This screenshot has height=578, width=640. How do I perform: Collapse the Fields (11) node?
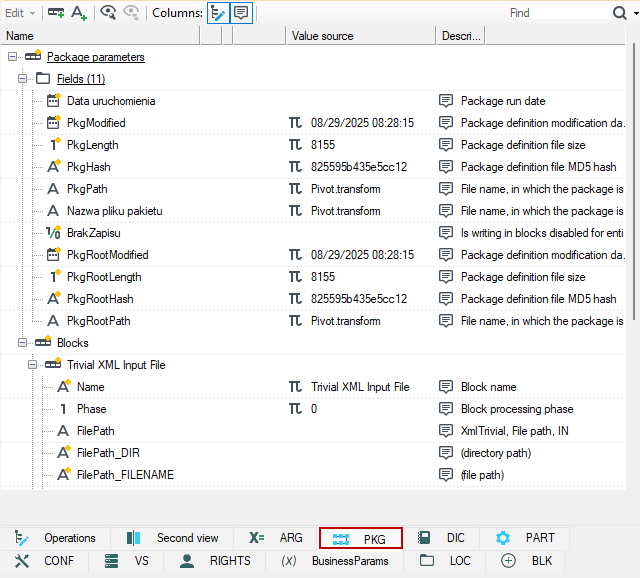click(22, 78)
